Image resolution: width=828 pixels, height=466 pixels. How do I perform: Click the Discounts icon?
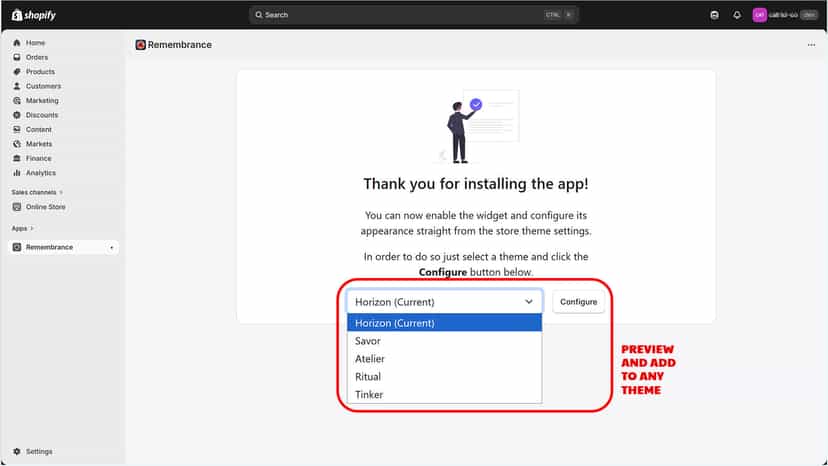17,115
